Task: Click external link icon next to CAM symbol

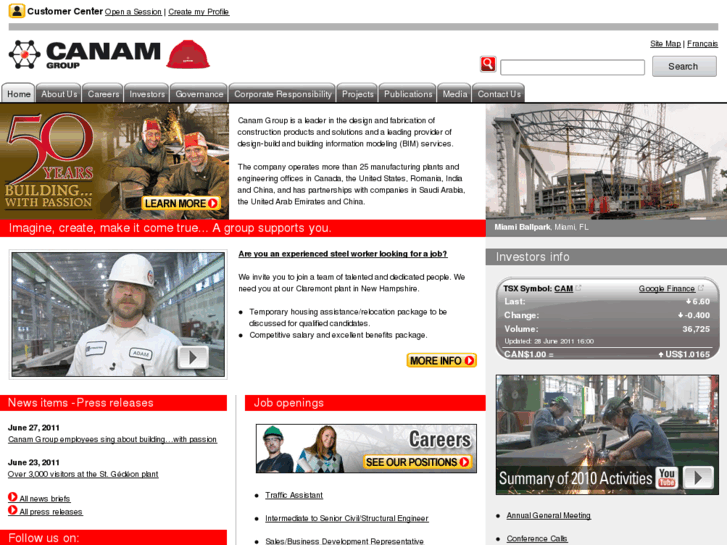Action: pyautogui.click(x=578, y=288)
